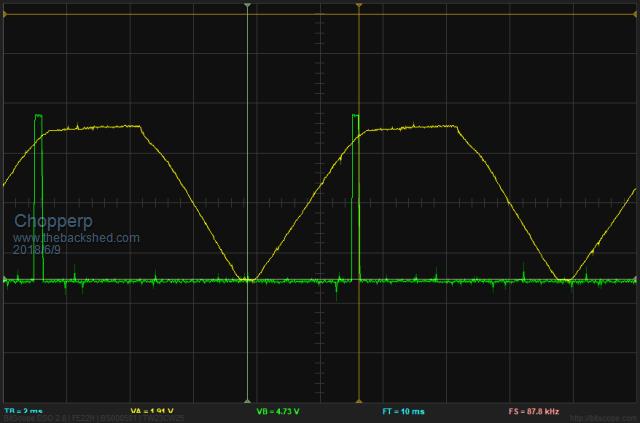640x423 pixels.
Task: Click the vertical orange cursor line
Action: pos(358,330)
